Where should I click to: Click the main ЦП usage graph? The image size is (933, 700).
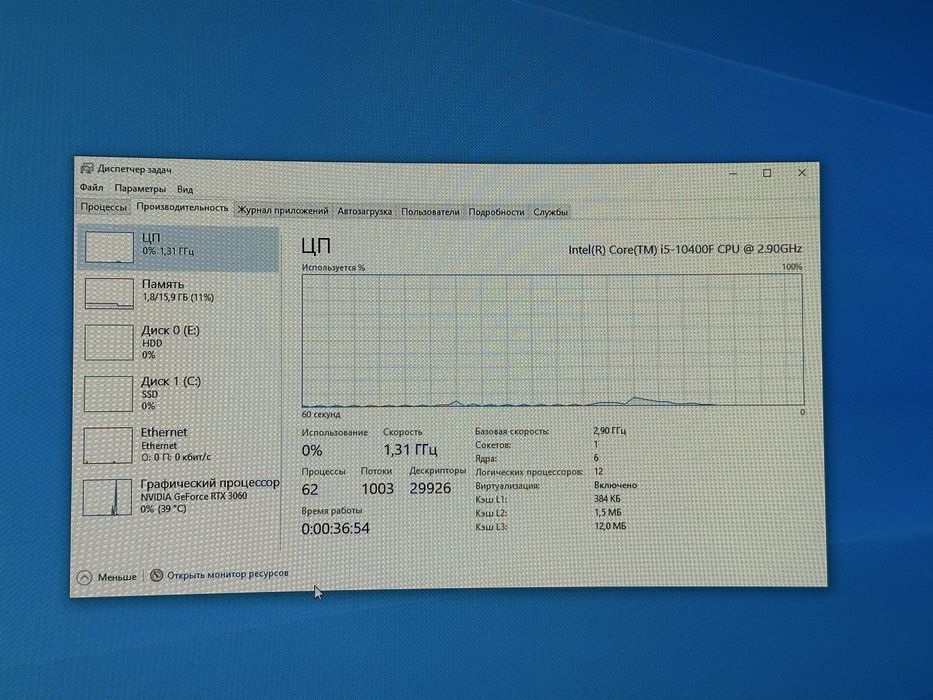[552, 340]
